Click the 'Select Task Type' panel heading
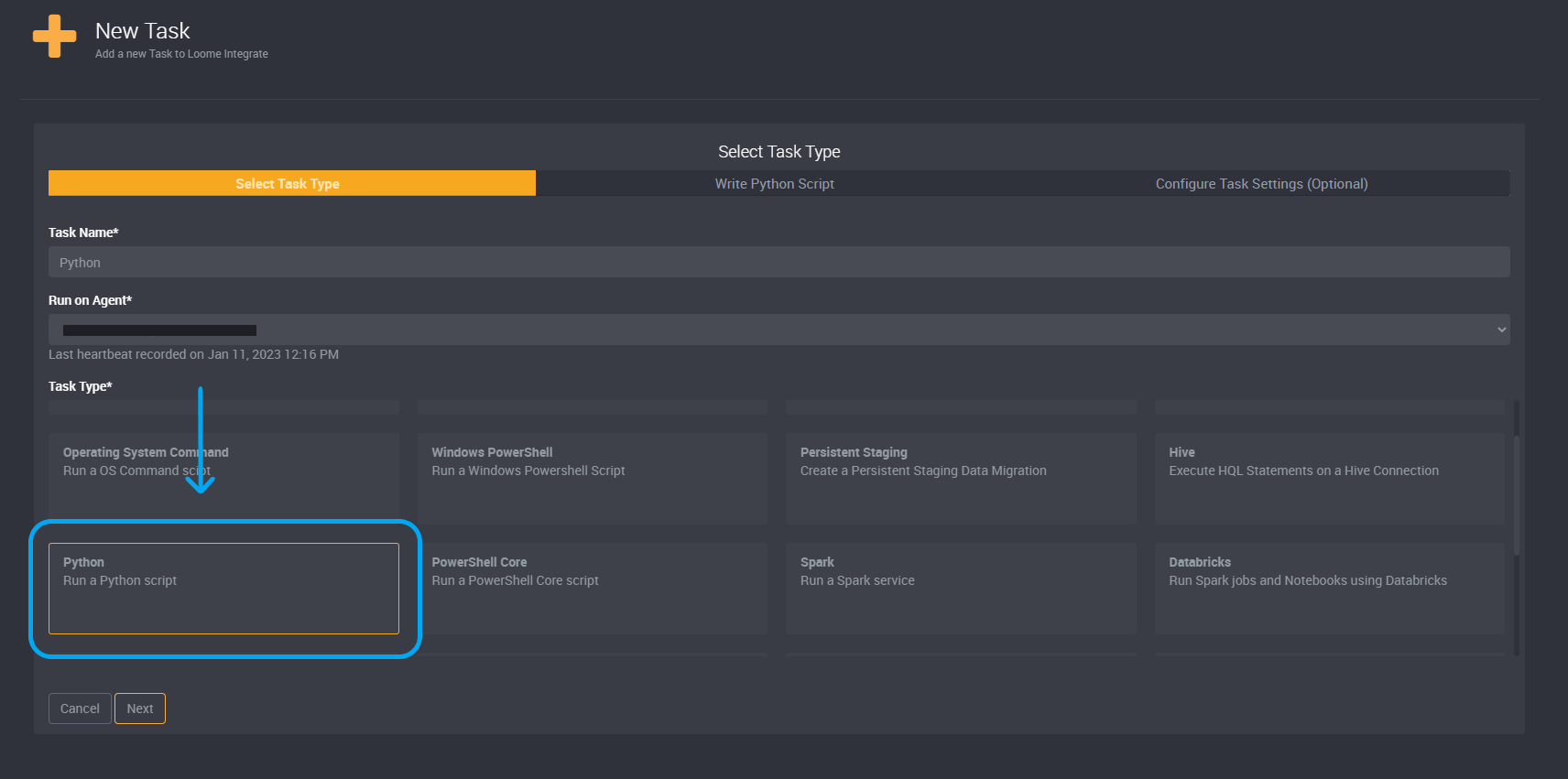This screenshot has height=779, width=1568. [x=779, y=152]
